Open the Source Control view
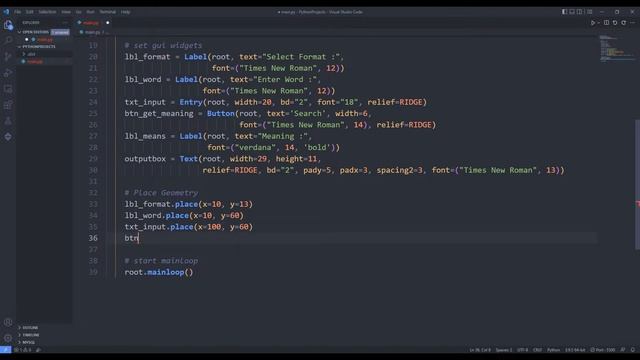The height and width of the screenshot is (360, 640). tap(8, 56)
